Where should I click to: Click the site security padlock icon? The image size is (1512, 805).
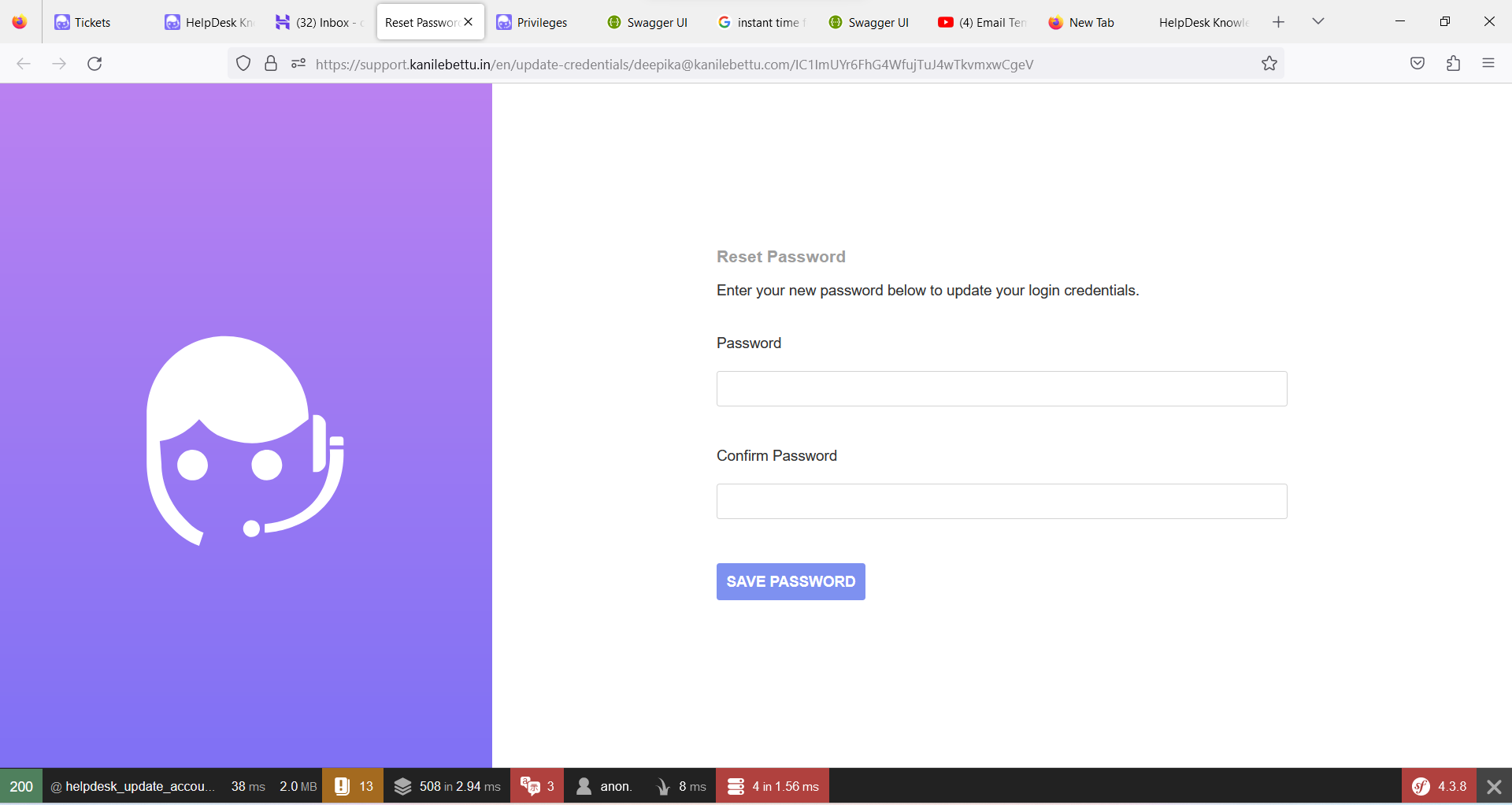[x=271, y=64]
